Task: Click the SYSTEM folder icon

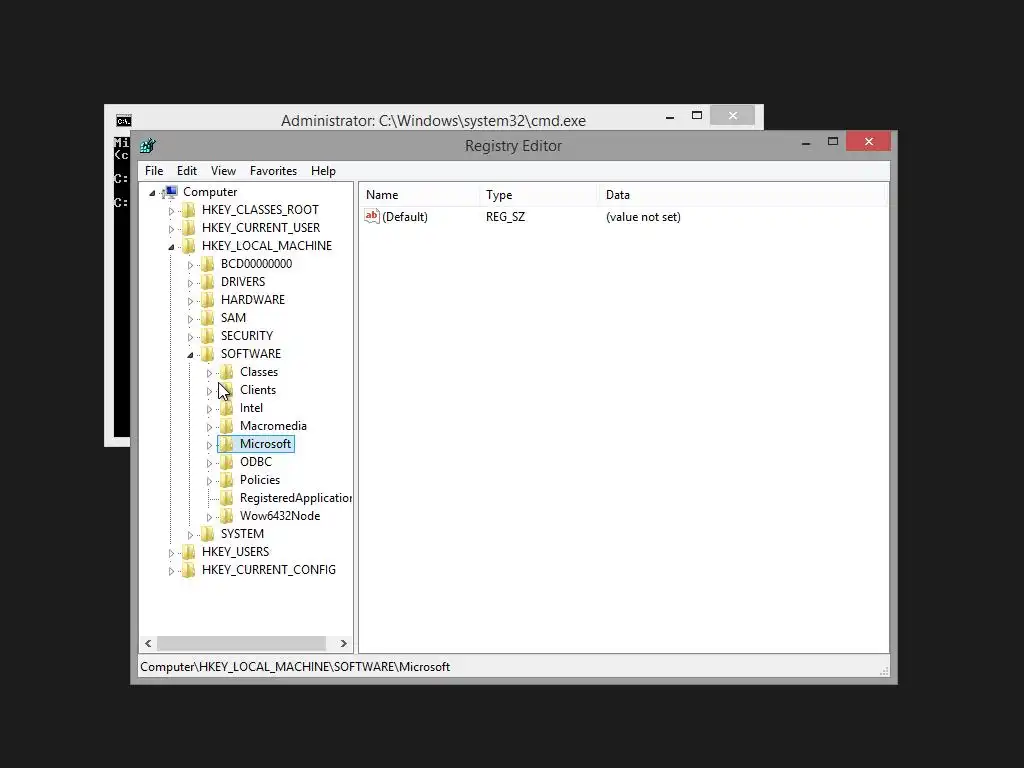Action: pos(208,534)
